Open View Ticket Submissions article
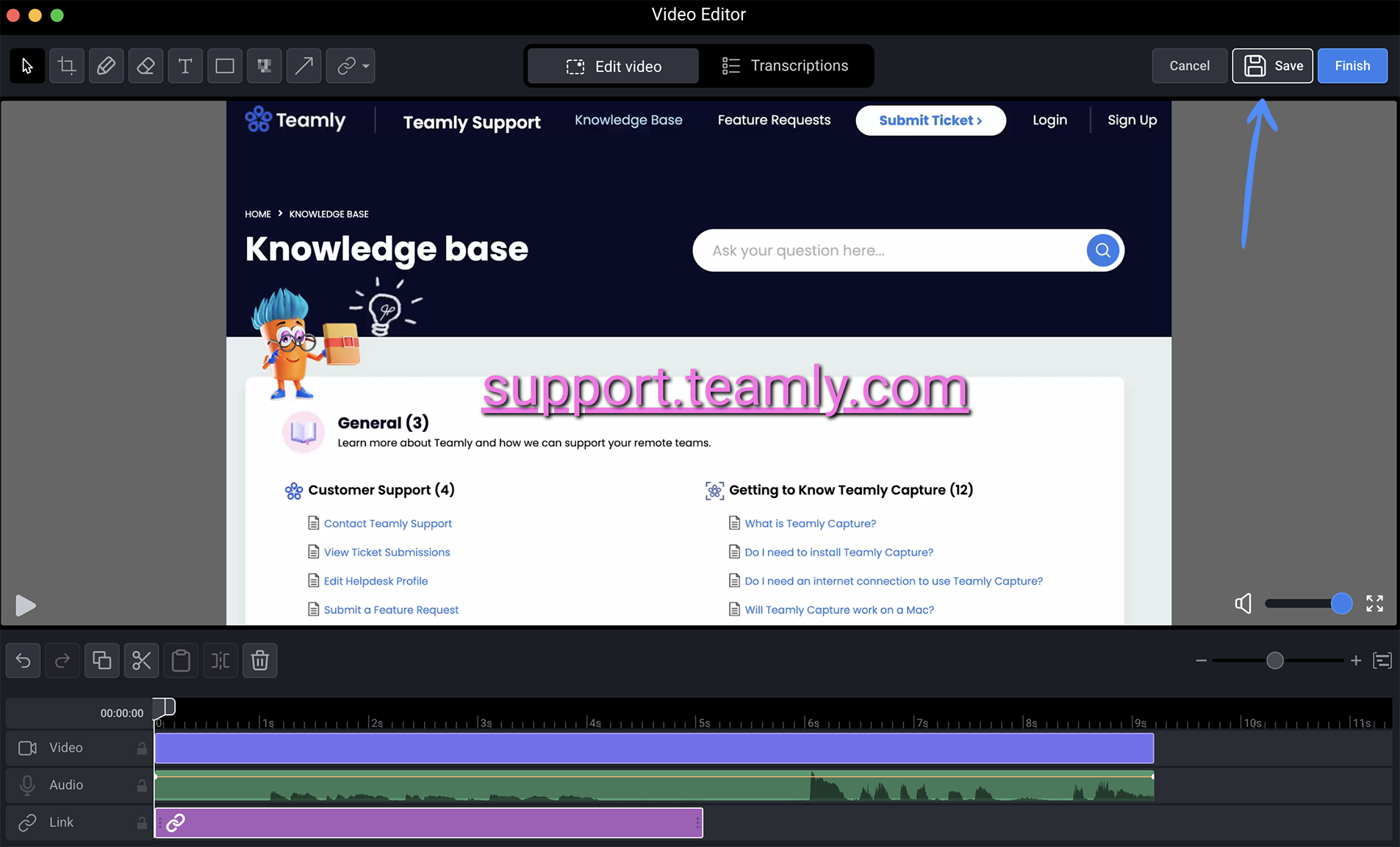1400x847 pixels. [387, 552]
